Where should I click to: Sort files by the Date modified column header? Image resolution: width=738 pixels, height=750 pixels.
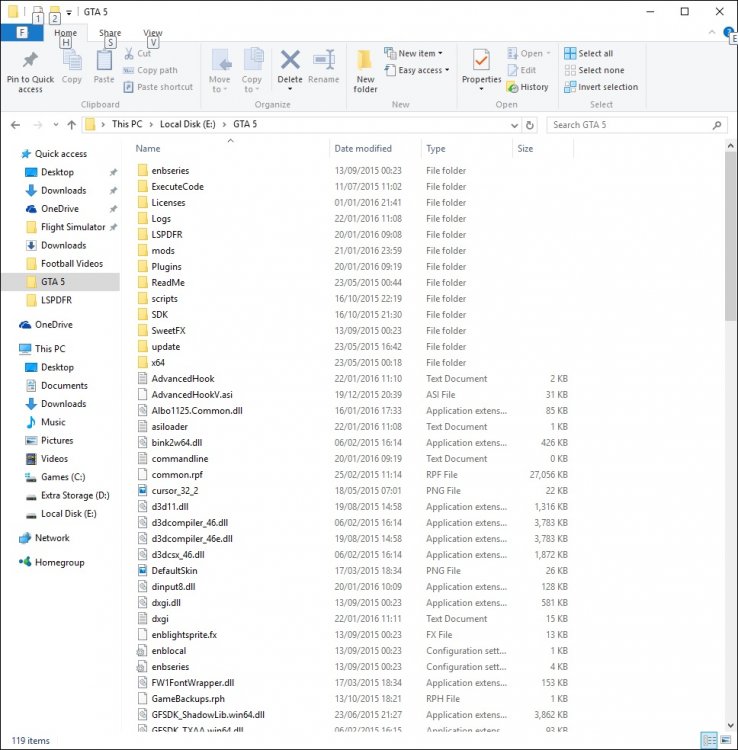pos(363,149)
